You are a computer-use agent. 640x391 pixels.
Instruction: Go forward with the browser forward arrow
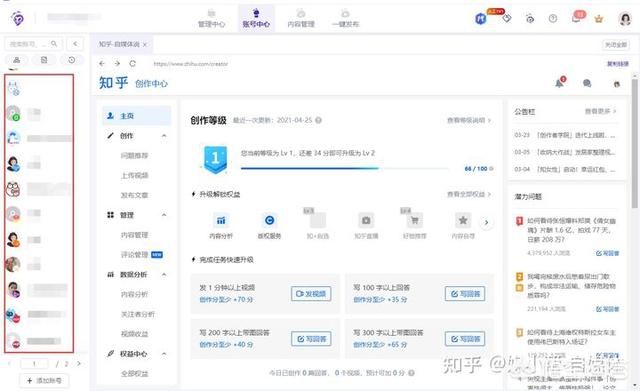coord(117,64)
